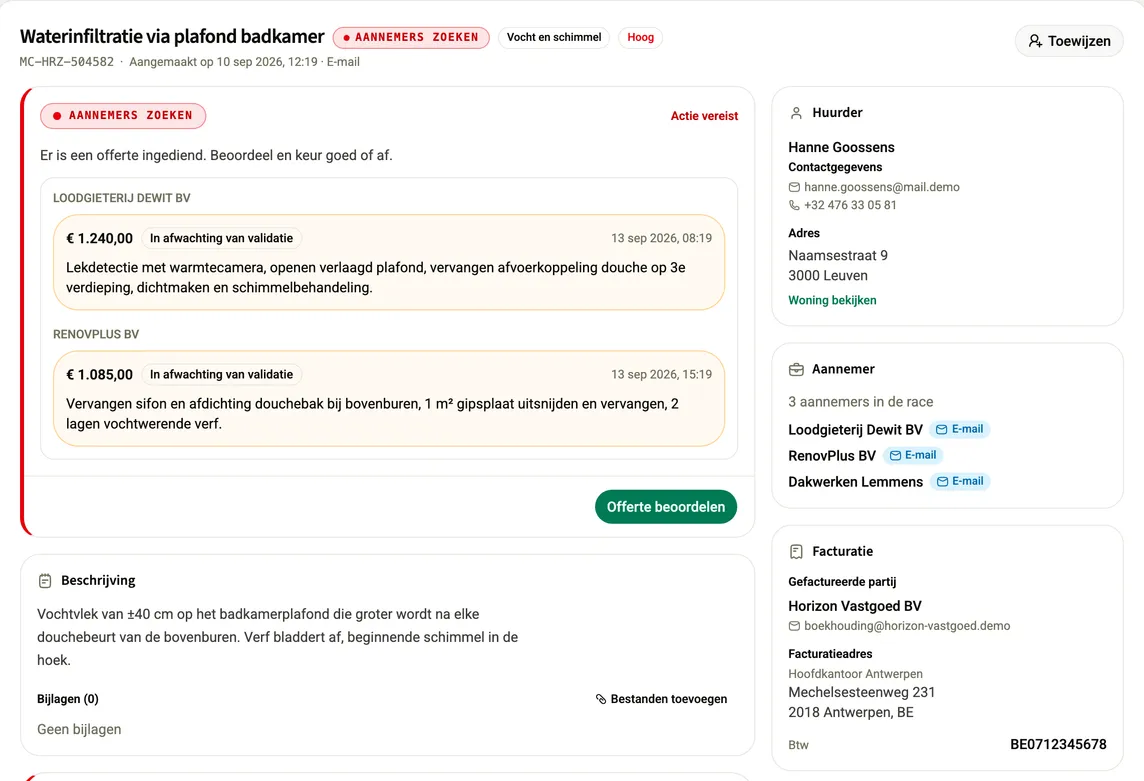Click the RENOVPLUS BV section heading
Image resolution: width=1144 pixels, height=781 pixels.
tap(96, 334)
